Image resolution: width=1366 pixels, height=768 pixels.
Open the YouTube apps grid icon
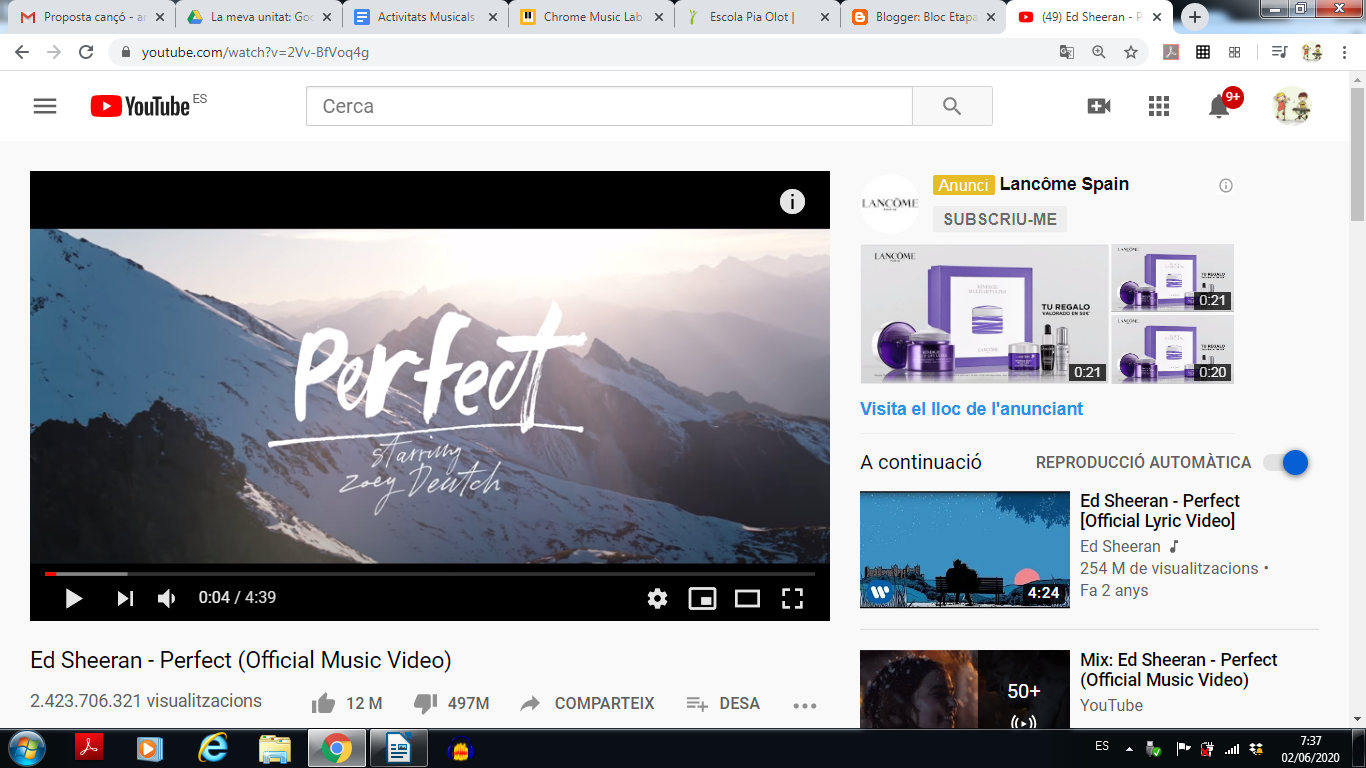pyautogui.click(x=1159, y=106)
